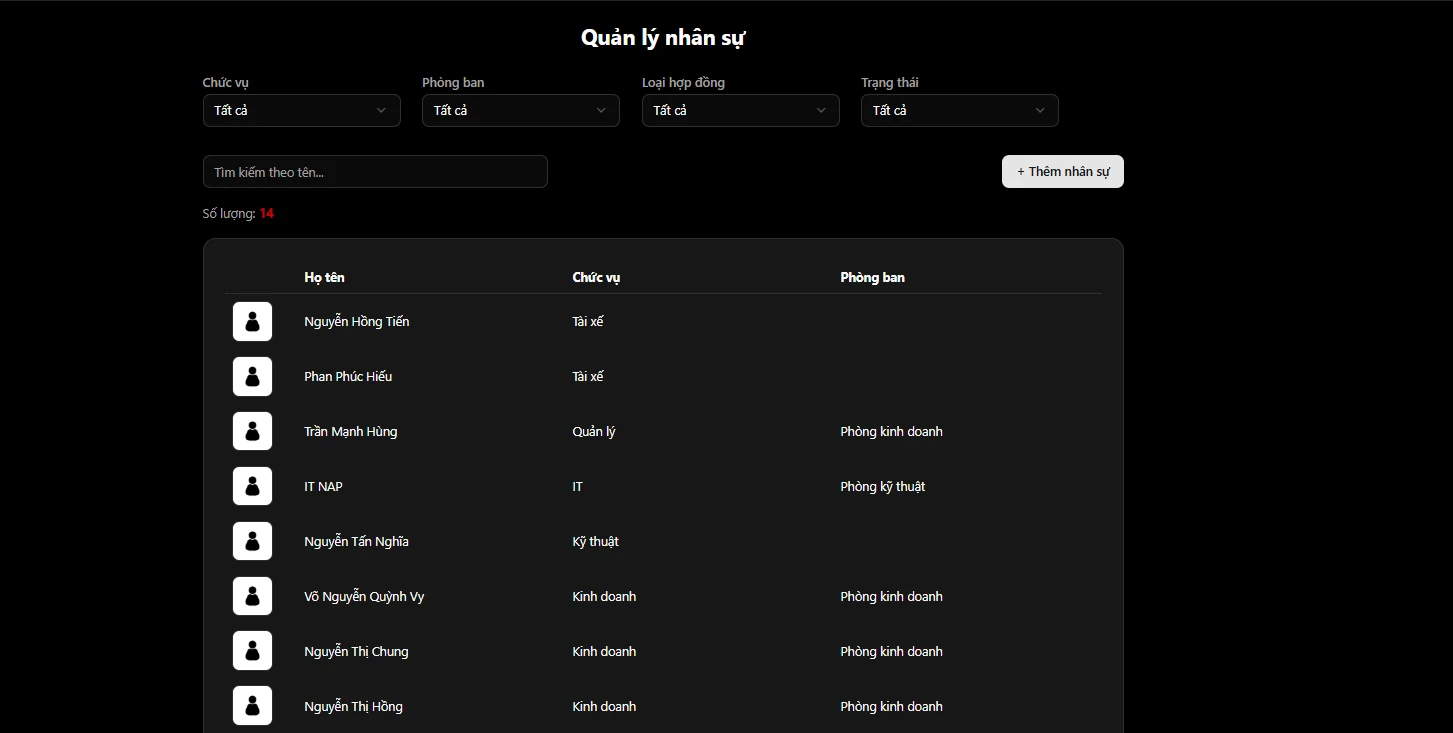Expand the Phòng ban filter dropdown
Screen dimensions: 1453x733
[520, 110]
